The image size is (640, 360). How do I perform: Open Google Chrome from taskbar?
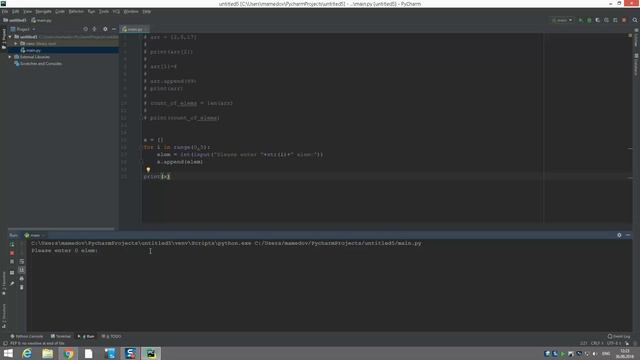click(x=68, y=353)
